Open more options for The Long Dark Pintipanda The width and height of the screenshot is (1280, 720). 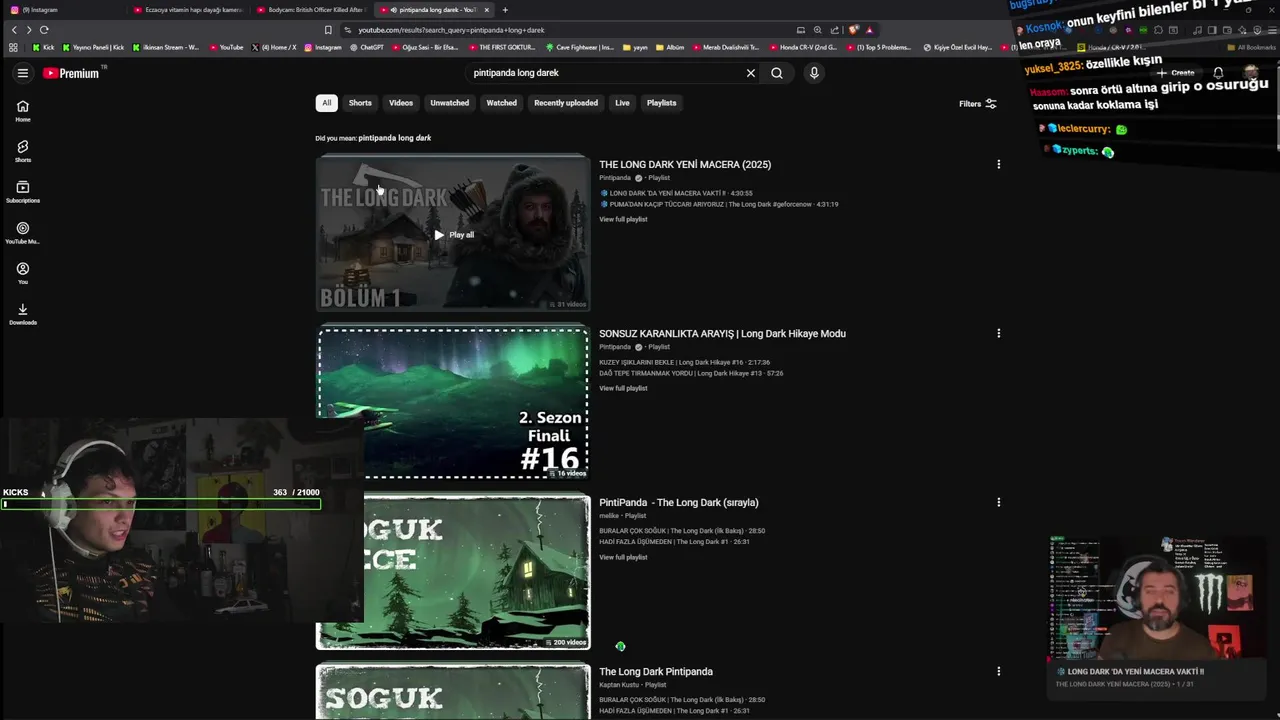(x=998, y=671)
